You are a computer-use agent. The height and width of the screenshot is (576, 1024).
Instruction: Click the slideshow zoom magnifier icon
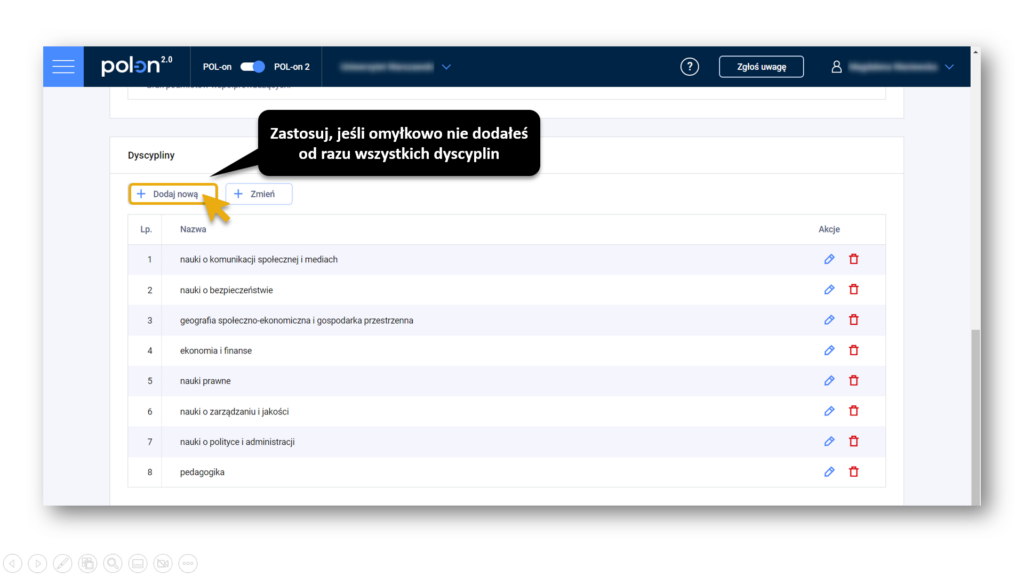pos(113,563)
